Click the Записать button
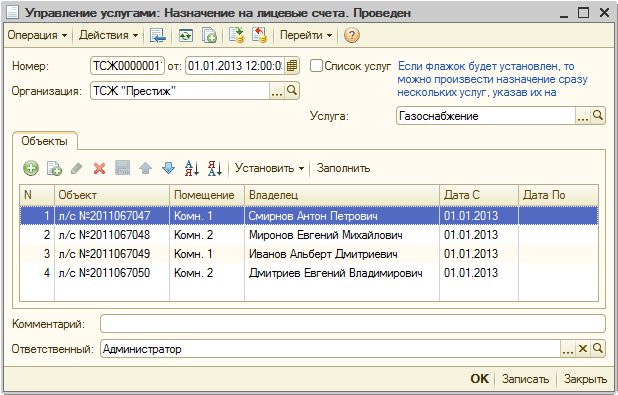The height and width of the screenshot is (395, 618). [525, 379]
